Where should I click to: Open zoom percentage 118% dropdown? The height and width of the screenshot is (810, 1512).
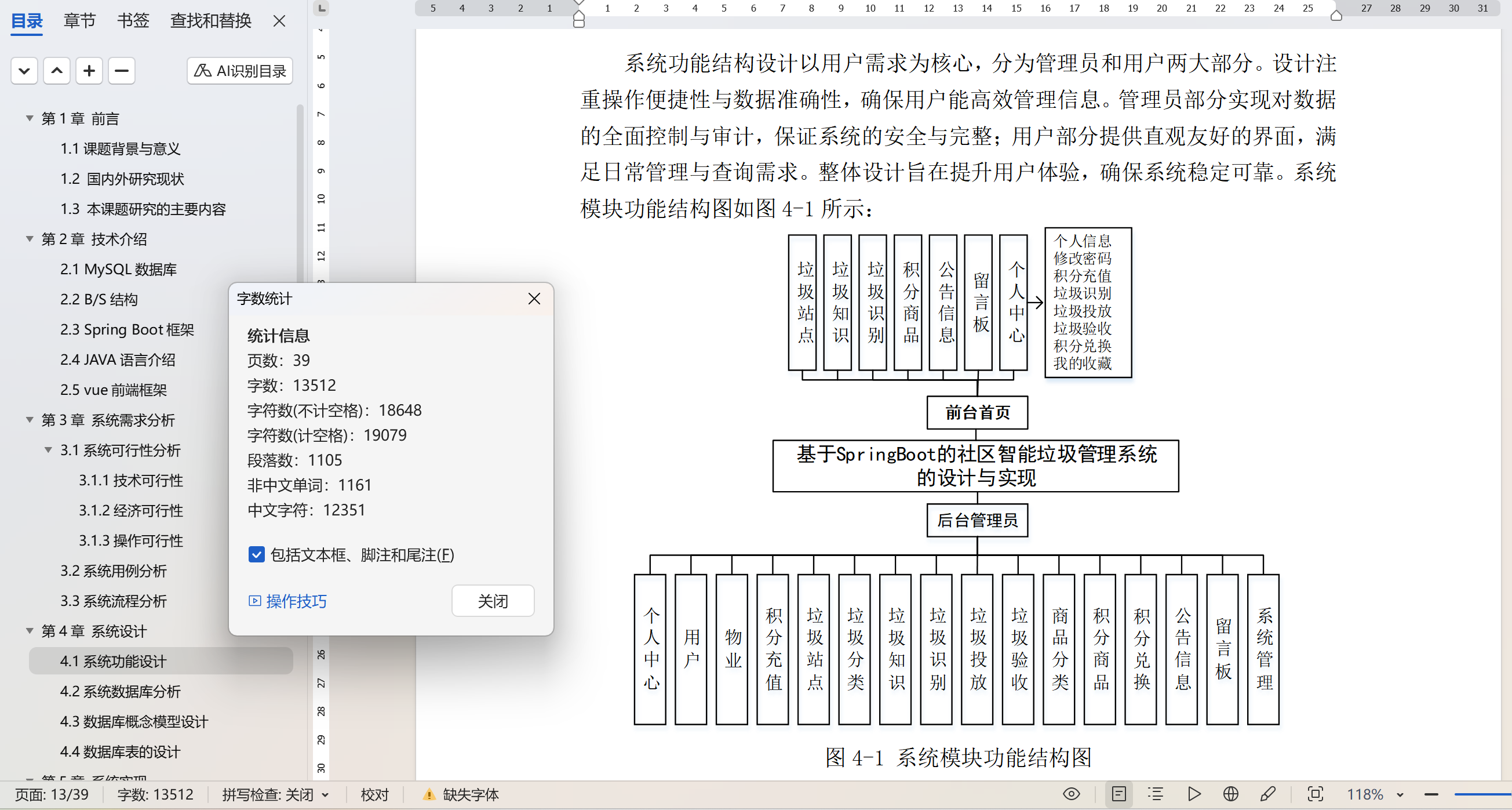(1400, 795)
